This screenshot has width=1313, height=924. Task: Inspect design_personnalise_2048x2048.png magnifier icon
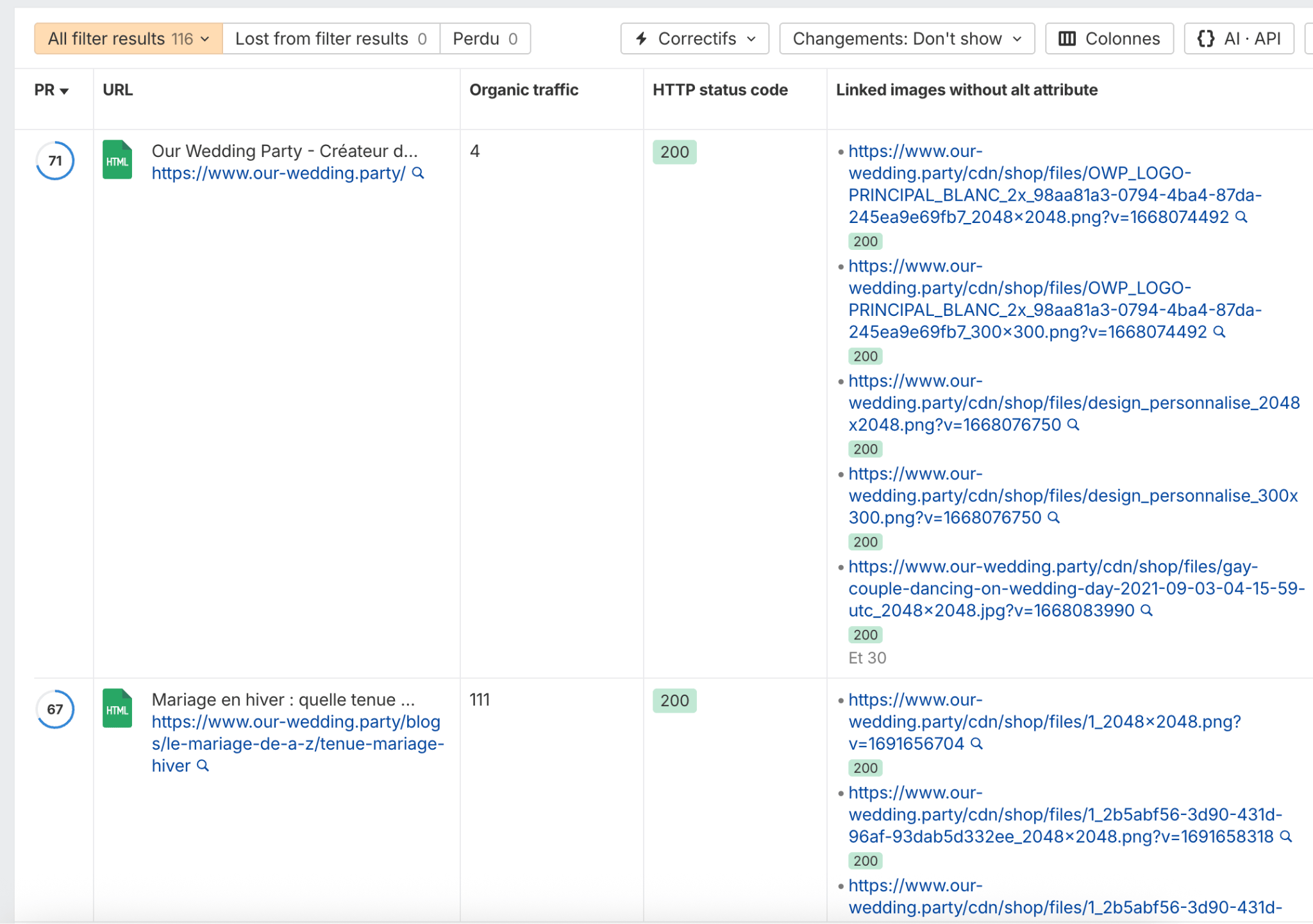[x=1073, y=425]
